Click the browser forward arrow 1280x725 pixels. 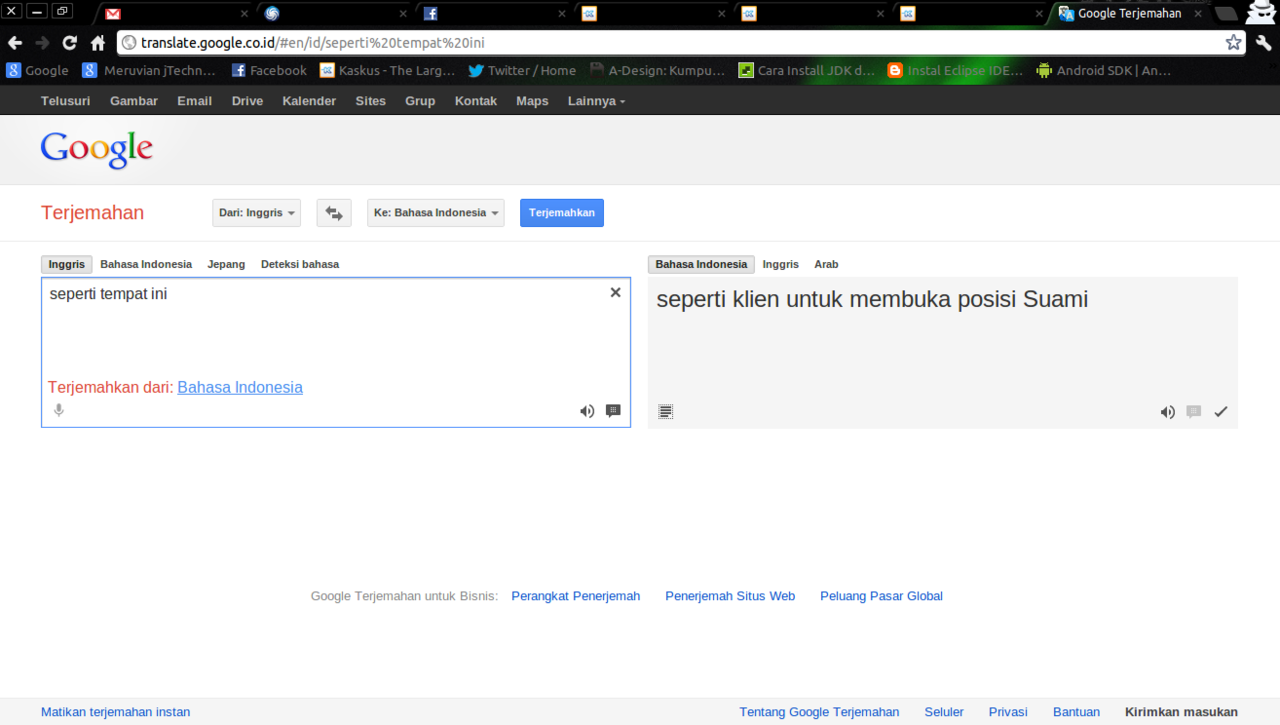click(x=42, y=43)
